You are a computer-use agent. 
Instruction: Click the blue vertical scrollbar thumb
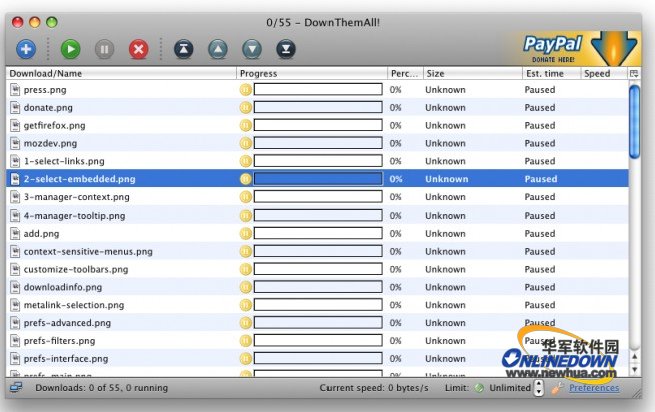pyautogui.click(x=634, y=122)
